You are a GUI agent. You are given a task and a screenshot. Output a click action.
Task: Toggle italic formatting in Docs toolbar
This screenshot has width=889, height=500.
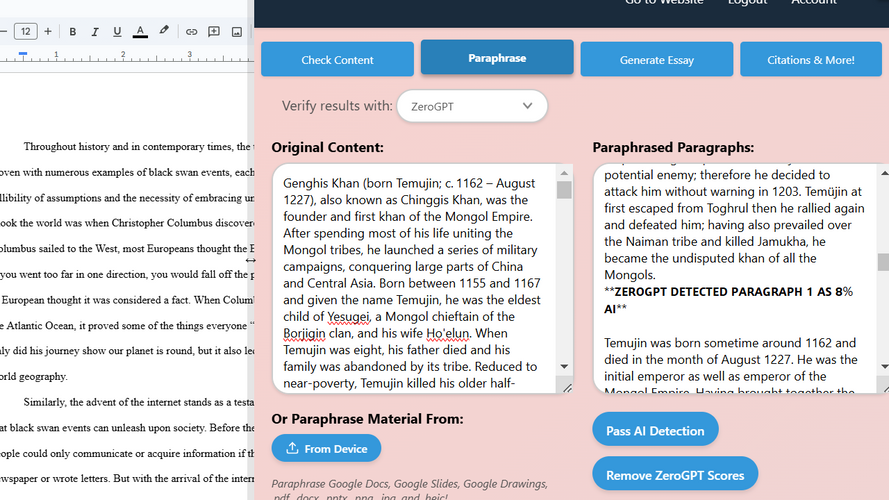[95, 32]
